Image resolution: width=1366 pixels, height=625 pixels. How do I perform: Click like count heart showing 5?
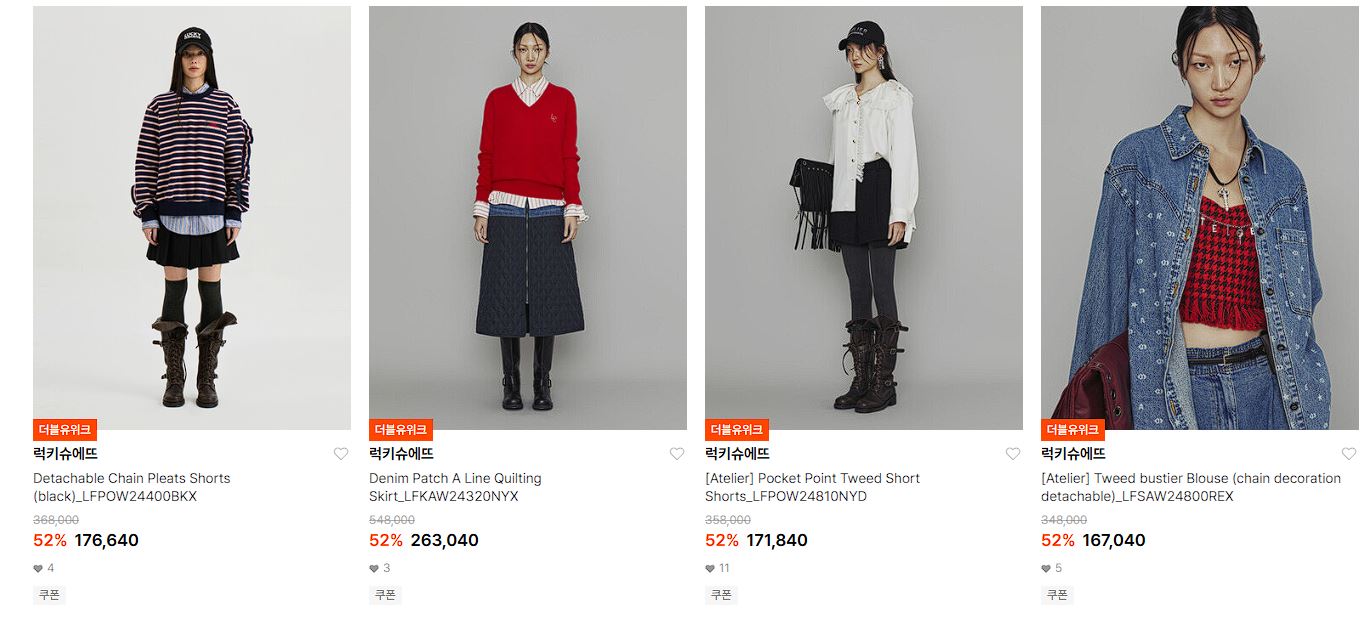coord(1046,568)
